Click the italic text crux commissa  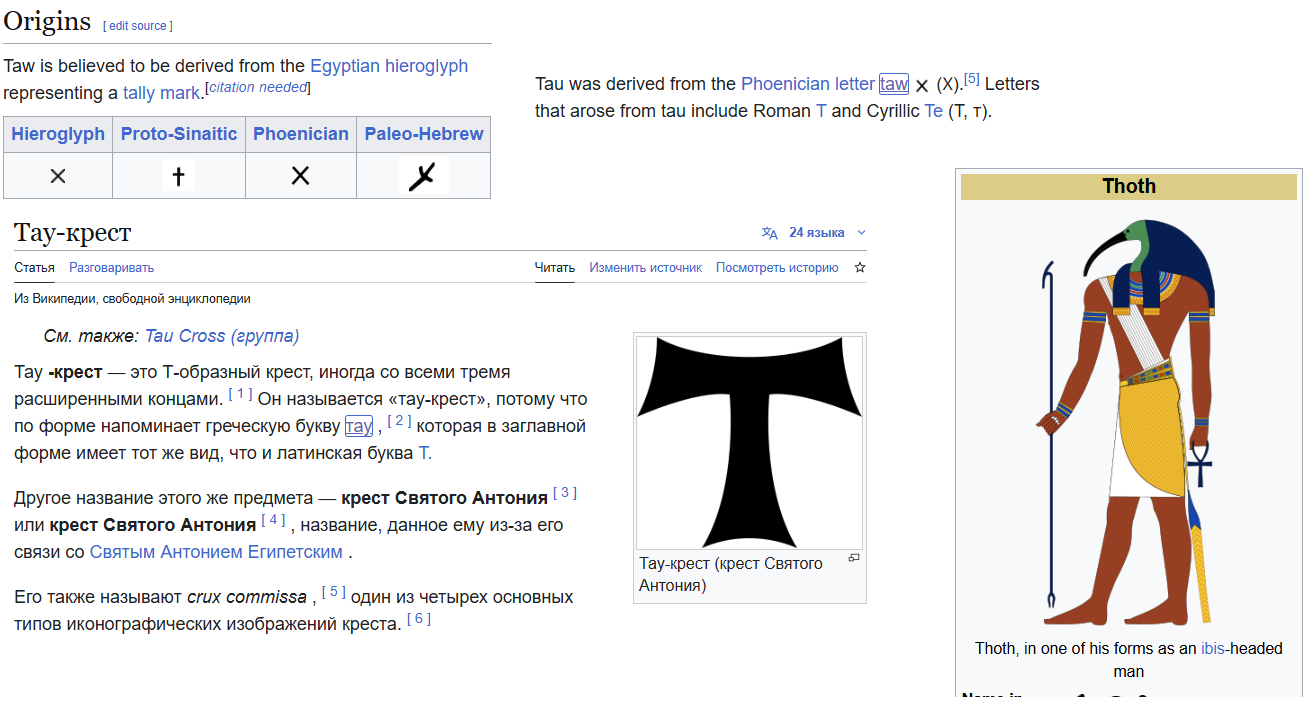[247, 597]
